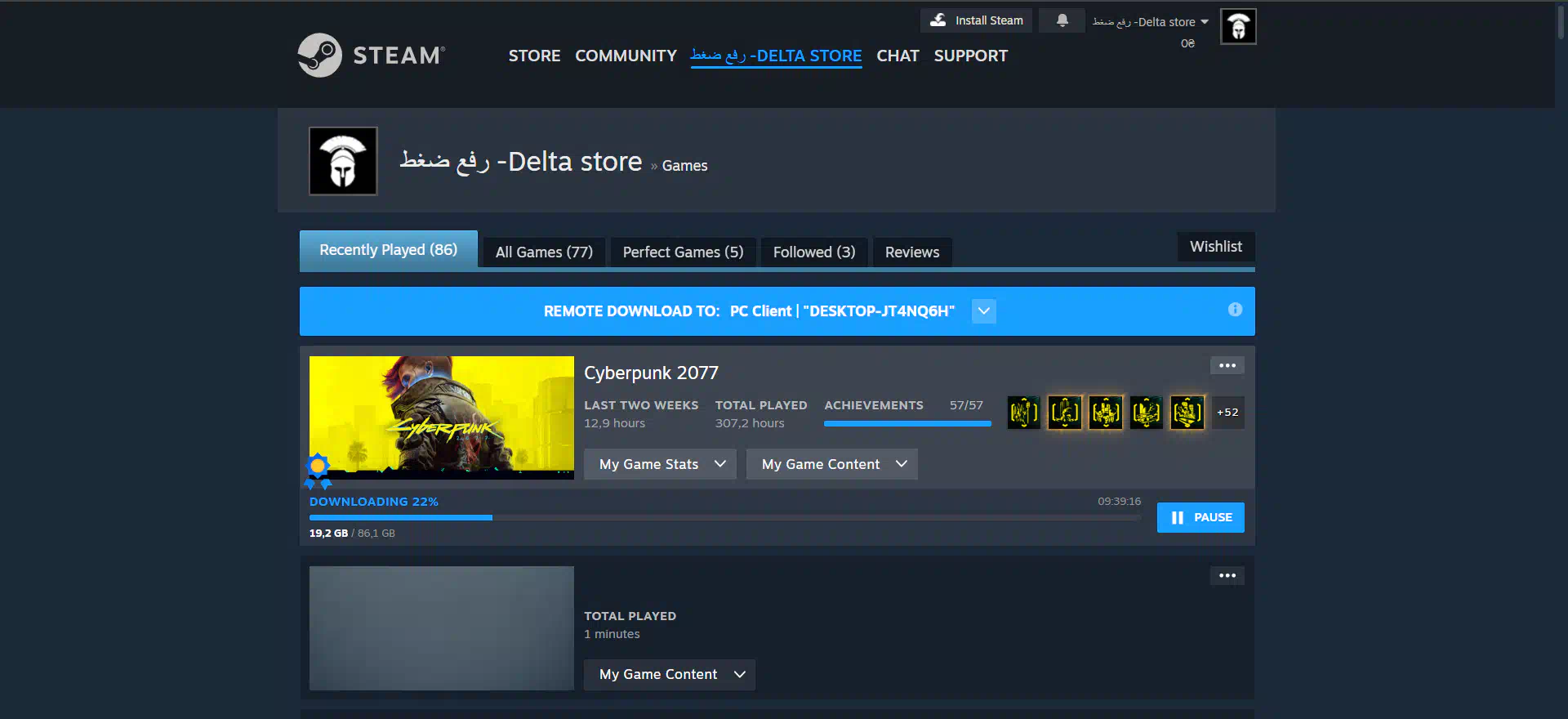Switch to Followed (3) tab
The image size is (1568, 719).
[814, 252]
